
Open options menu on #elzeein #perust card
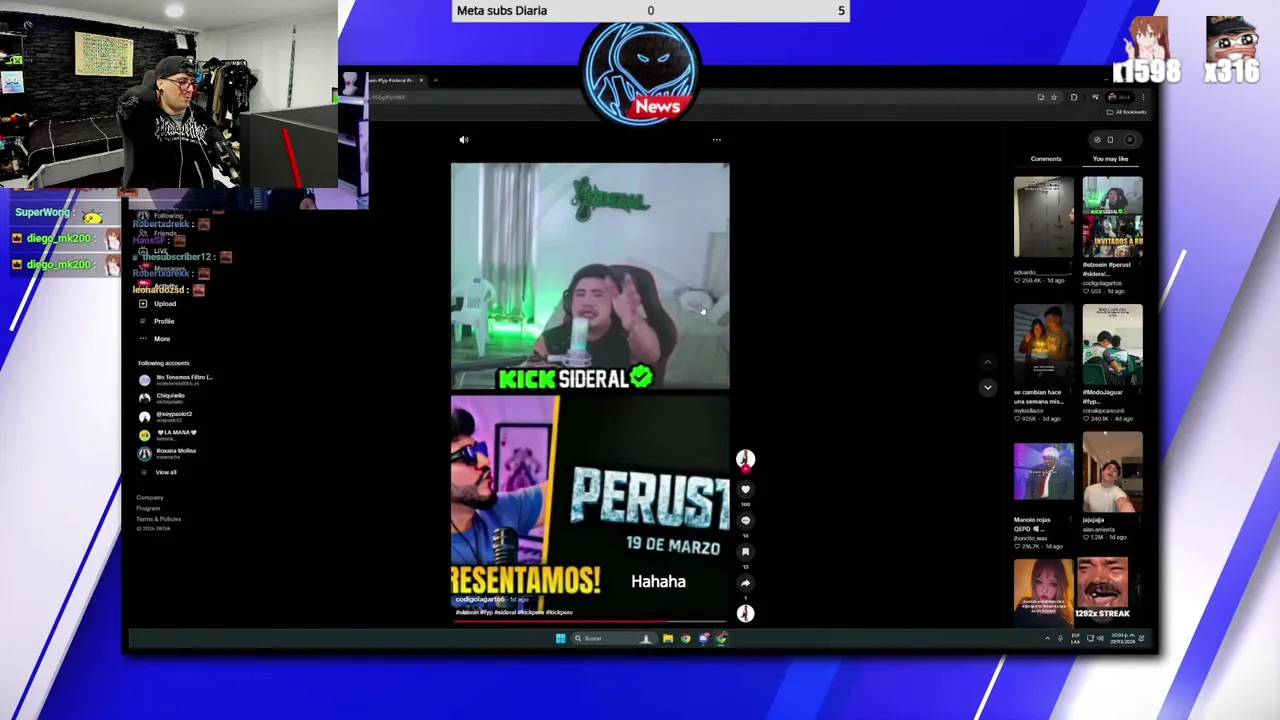point(1139,266)
